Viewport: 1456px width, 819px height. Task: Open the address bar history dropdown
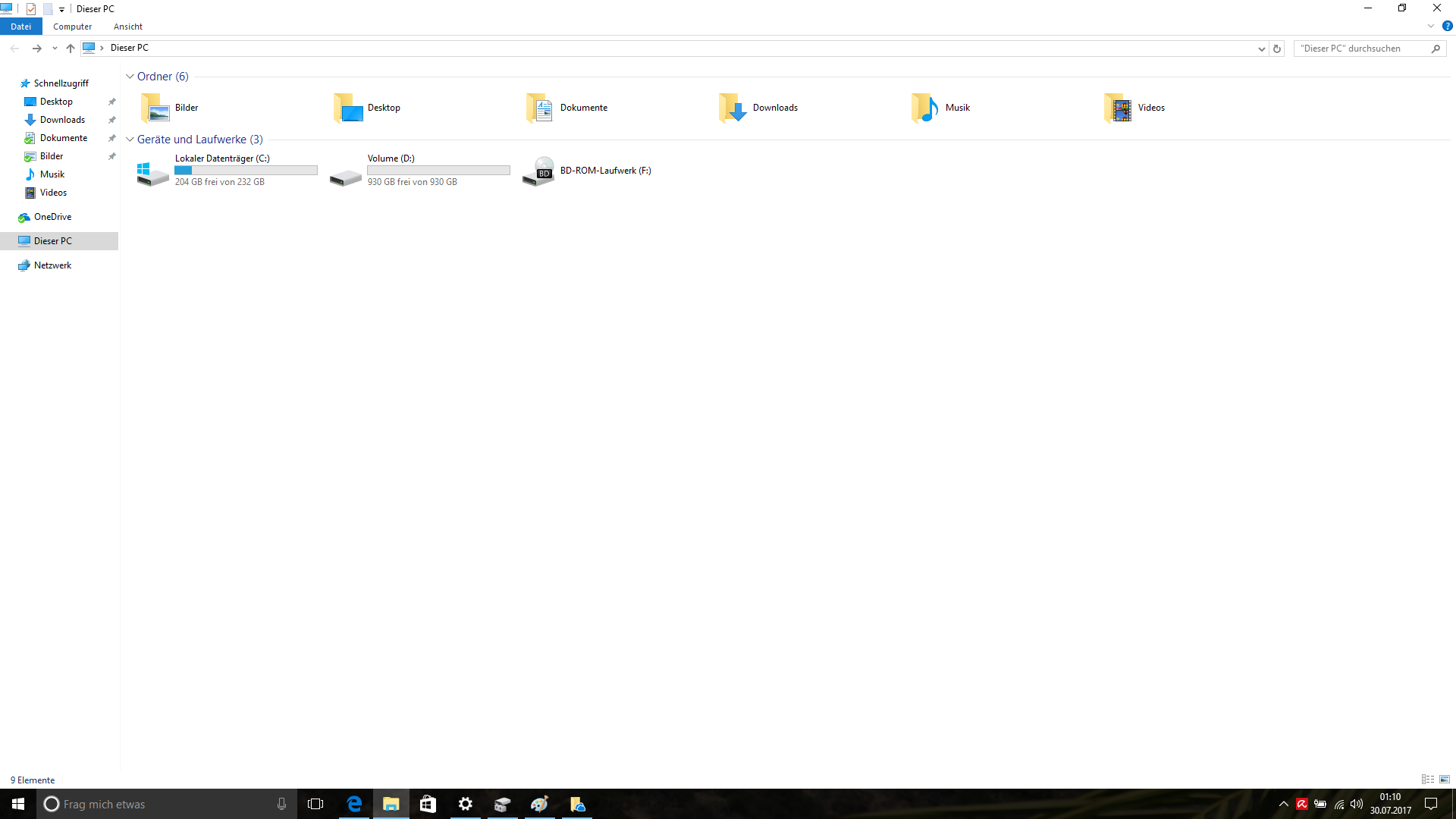pyautogui.click(x=1261, y=49)
